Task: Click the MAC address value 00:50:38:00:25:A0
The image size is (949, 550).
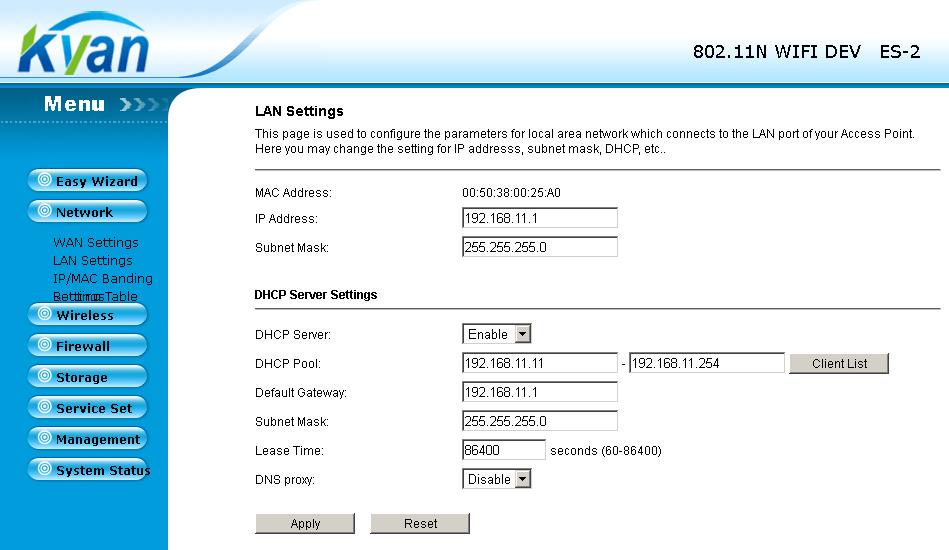Action: (511, 193)
